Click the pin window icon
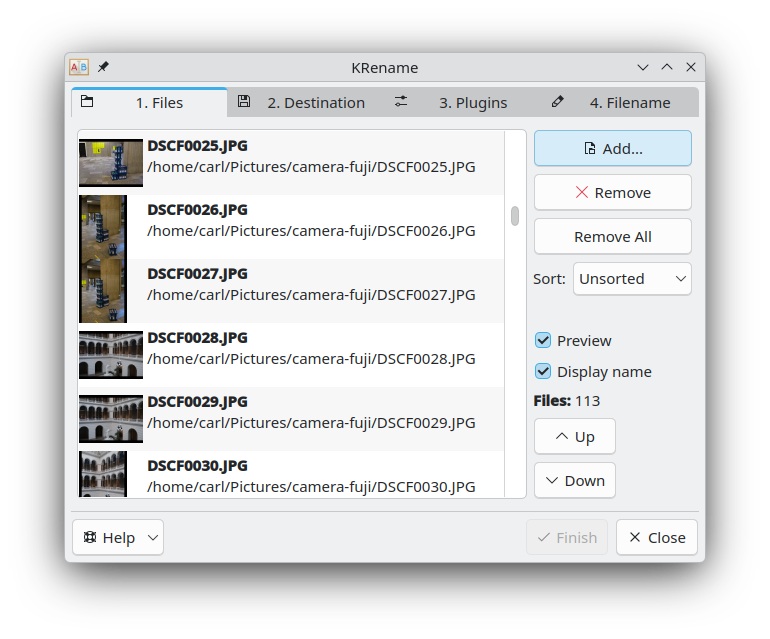 [x=103, y=68]
